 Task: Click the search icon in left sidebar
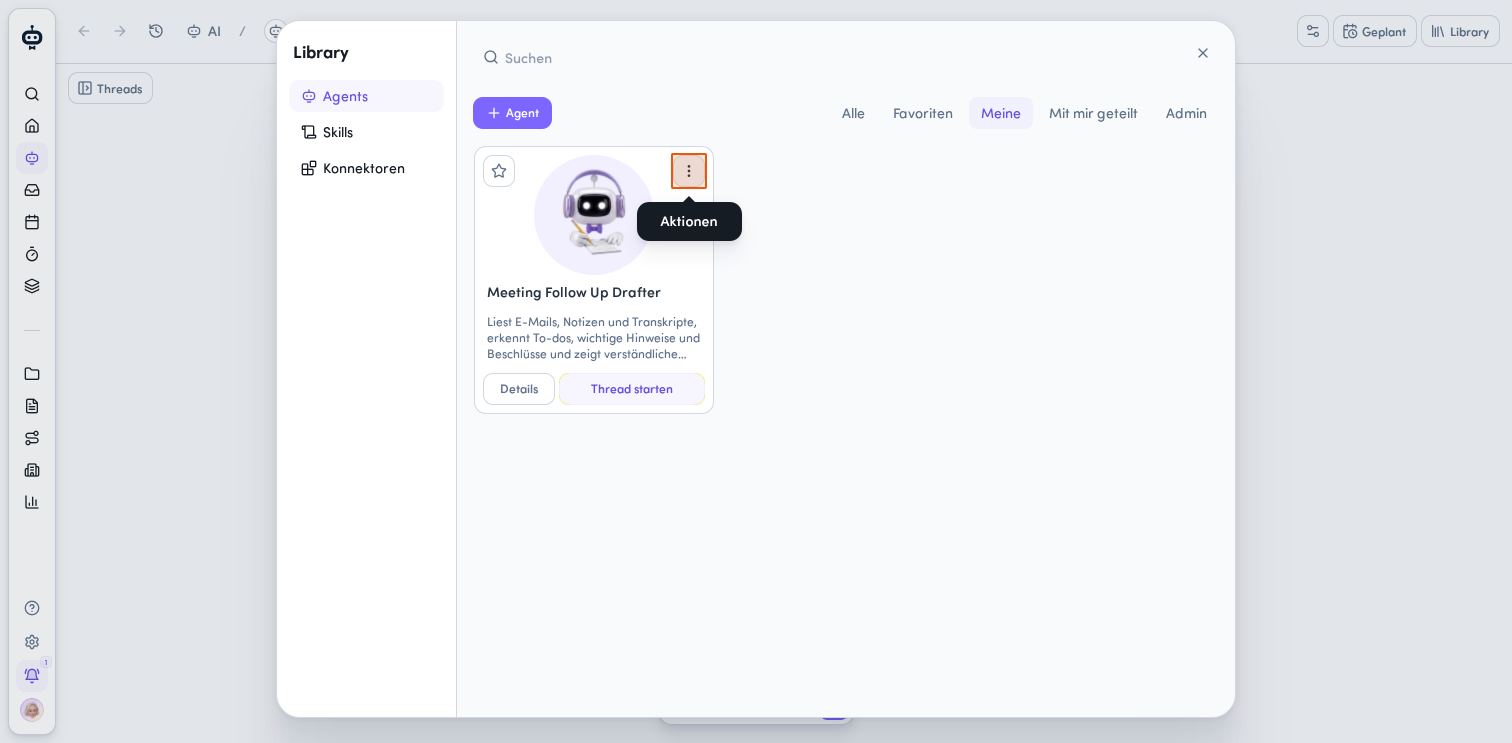[32, 94]
